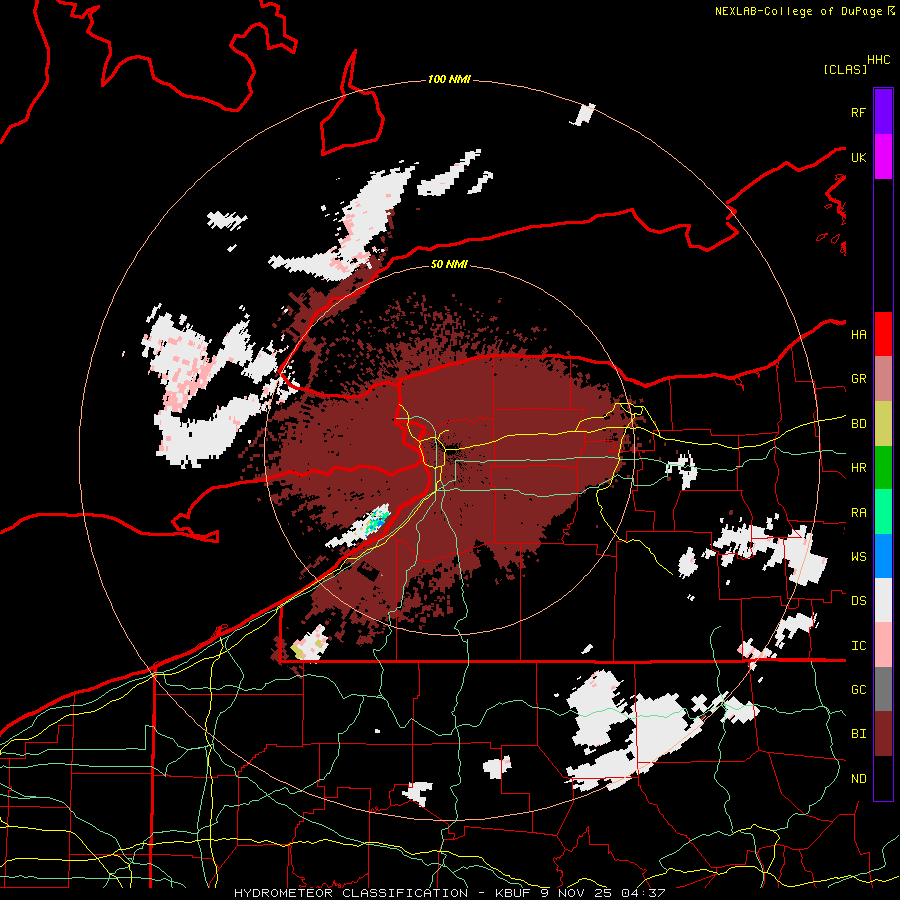
Task: Click the RA legend label
Action: click(858, 512)
